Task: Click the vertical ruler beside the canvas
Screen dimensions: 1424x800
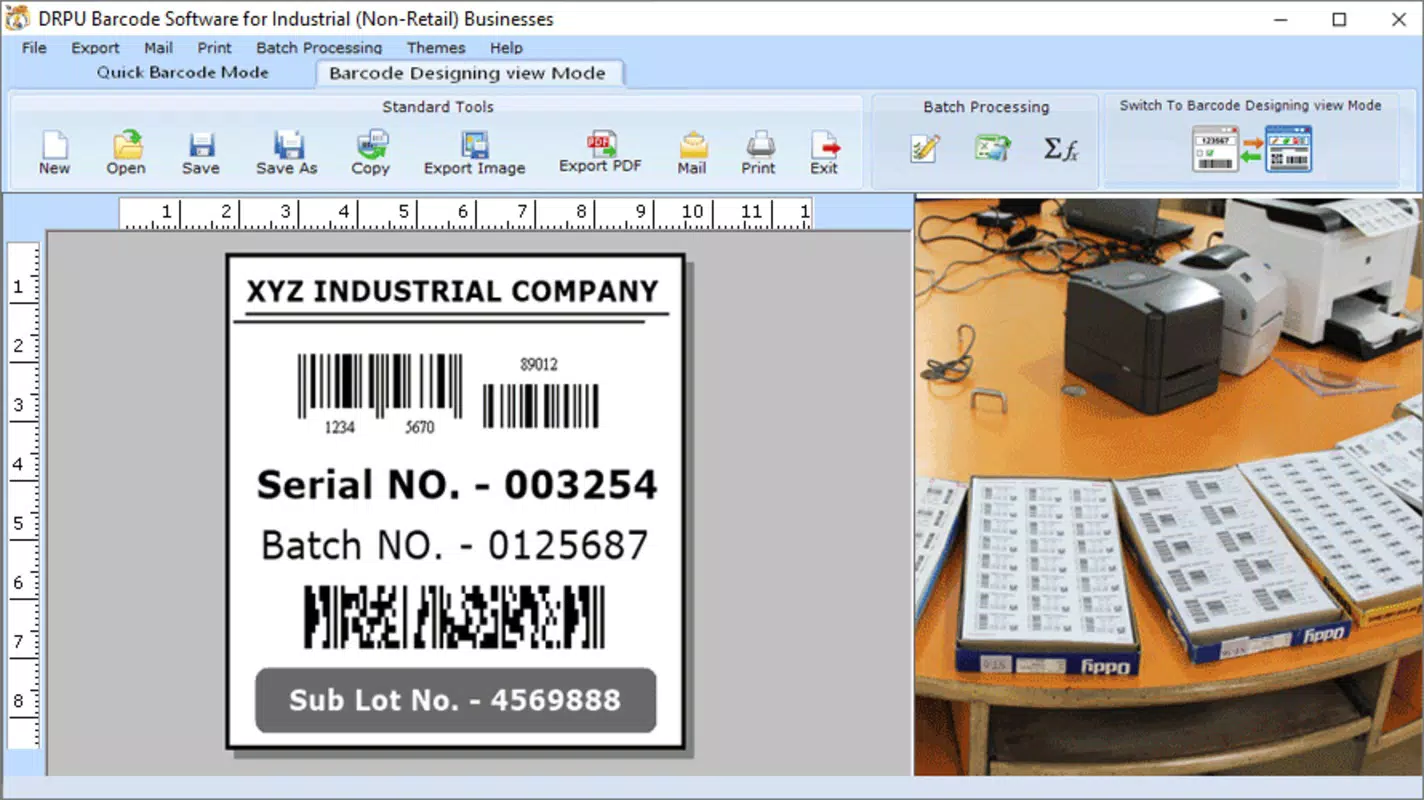Action: (x=24, y=495)
